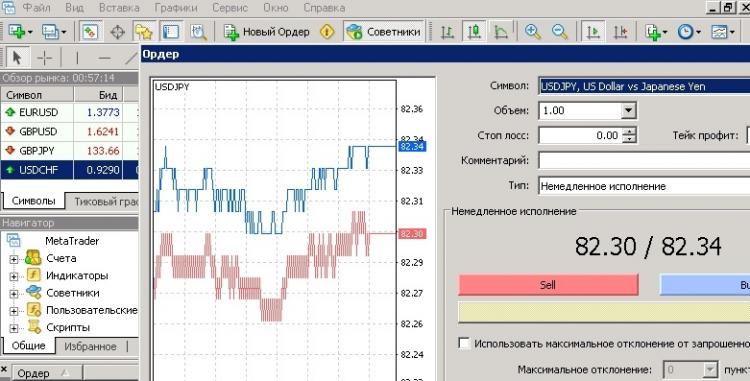Image resolution: width=750 pixels, height=381 pixels.
Task: Click the zoom out magnifier icon
Action: [x=559, y=32]
